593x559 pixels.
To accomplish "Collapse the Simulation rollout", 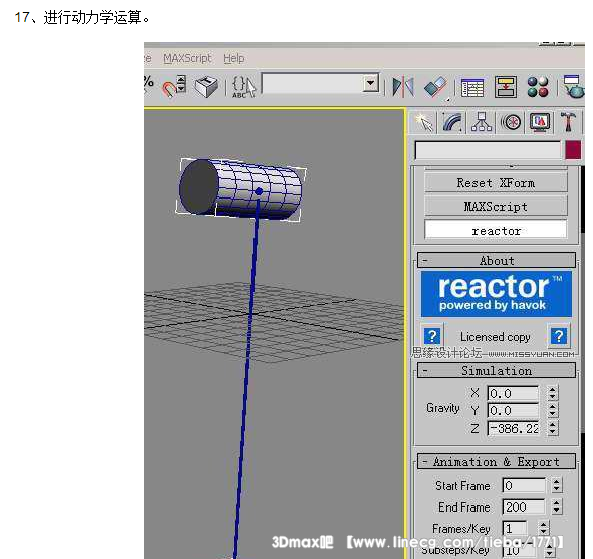I will point(496,370).
